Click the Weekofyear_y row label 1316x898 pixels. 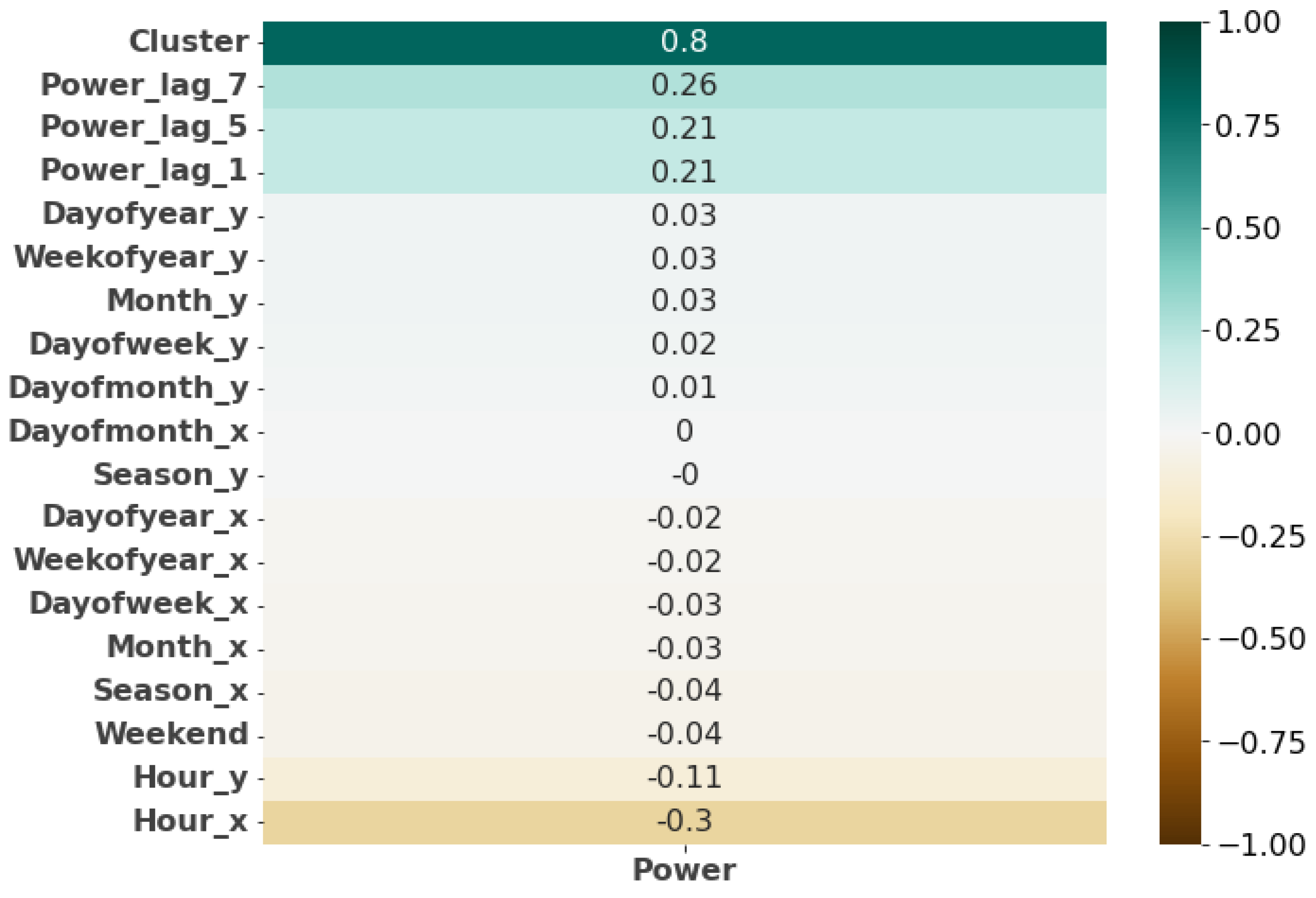131,259
